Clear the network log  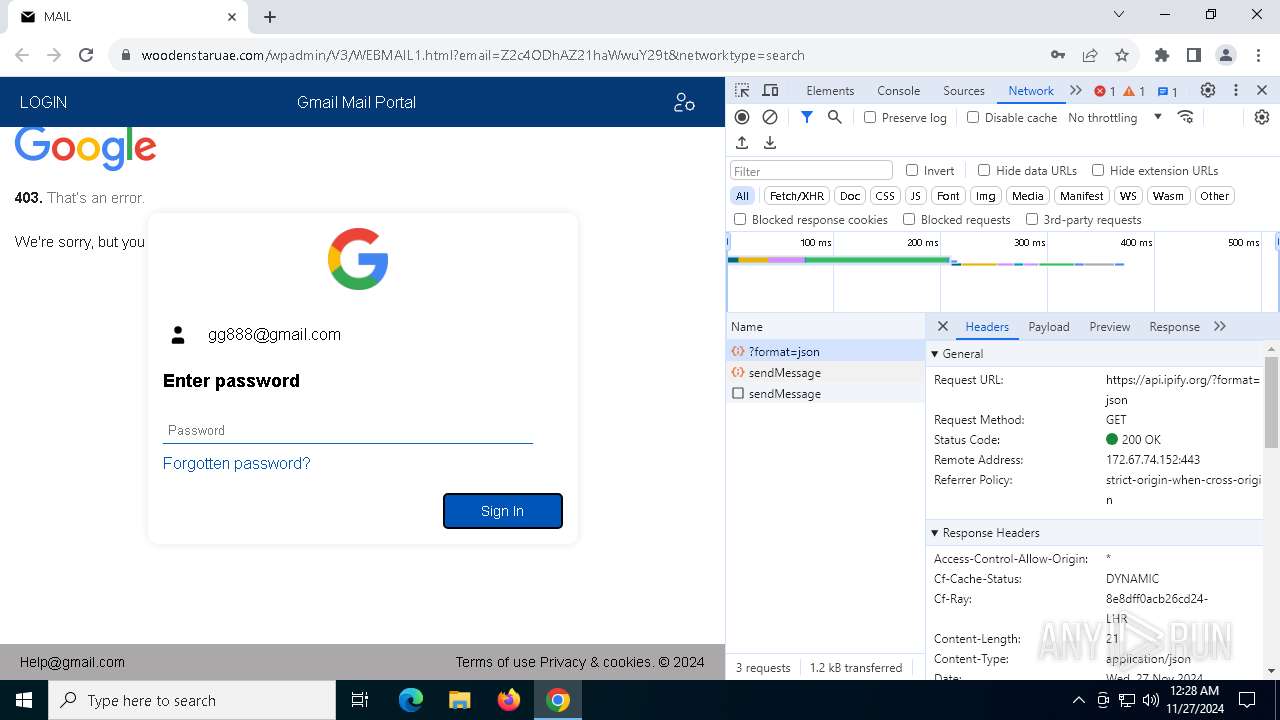pyautogui.click(x=770, y=117)
